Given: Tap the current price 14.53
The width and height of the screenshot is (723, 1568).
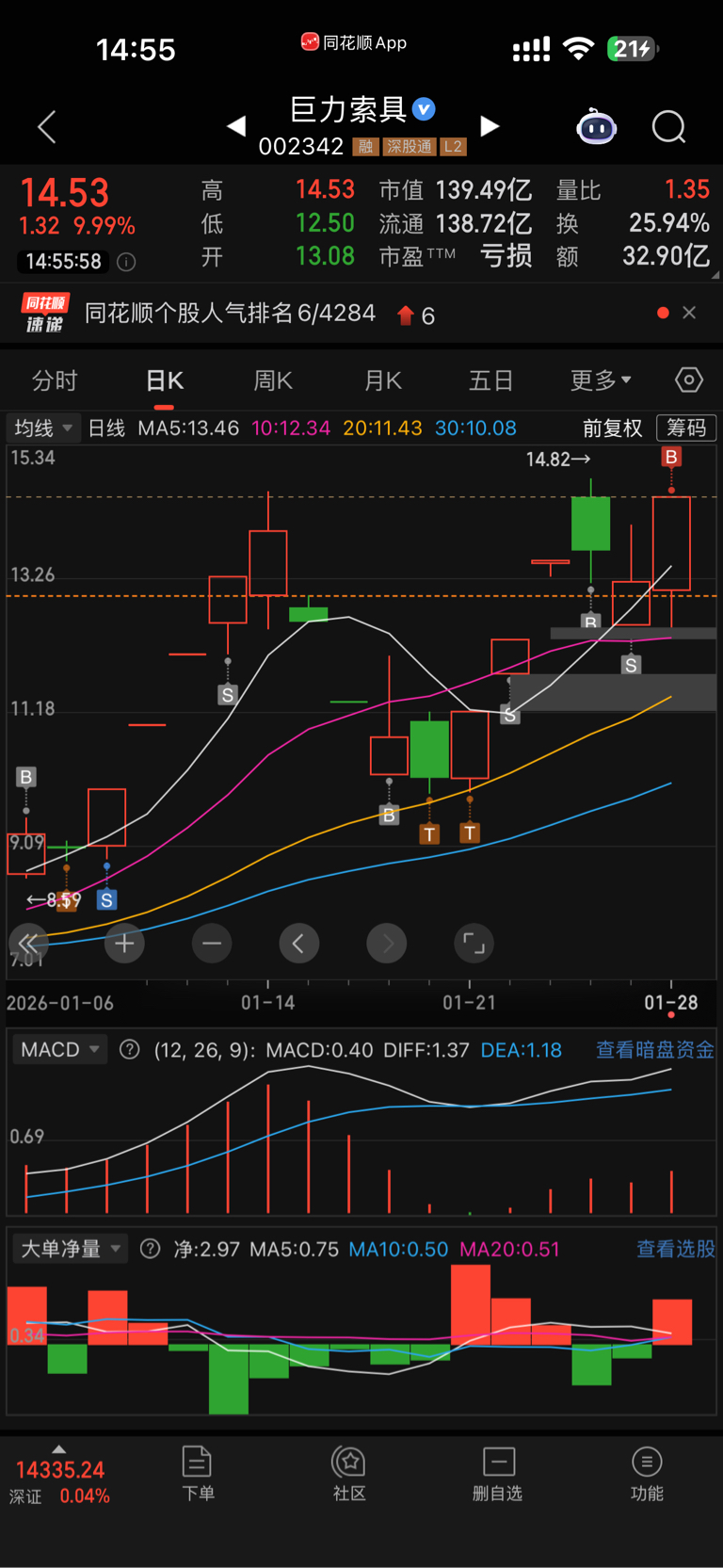Looking at the screenshot, I should pyautogui.click(x=65, y=192).
